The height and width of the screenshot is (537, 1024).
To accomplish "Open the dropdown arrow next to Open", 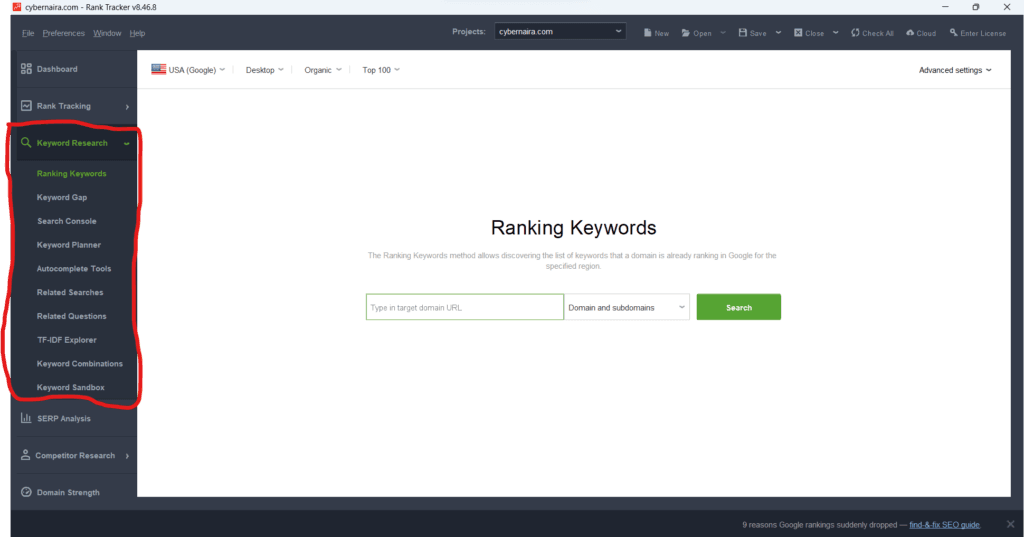I will [x=722, y=33].
